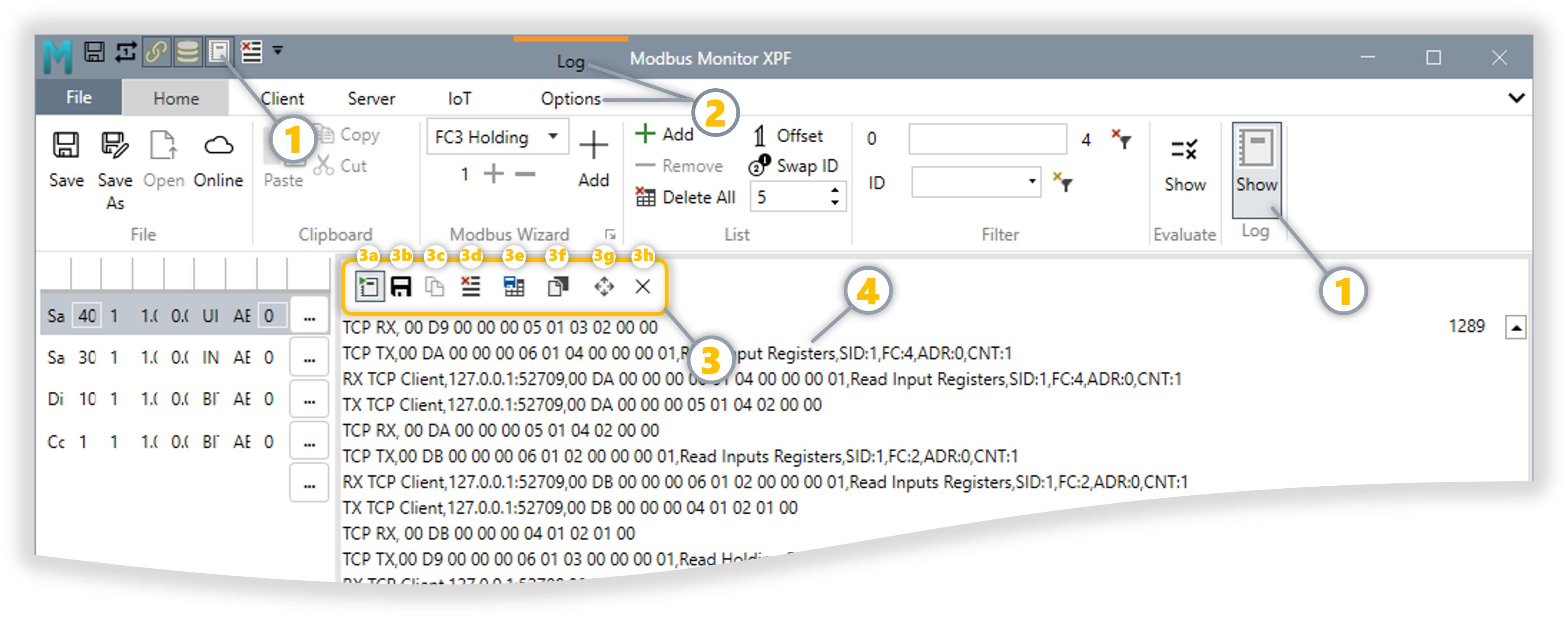Click log line 'TX TCP Client,127.0.0.1:52709,00 DA 00 00 00 05'

pos(582,405)
